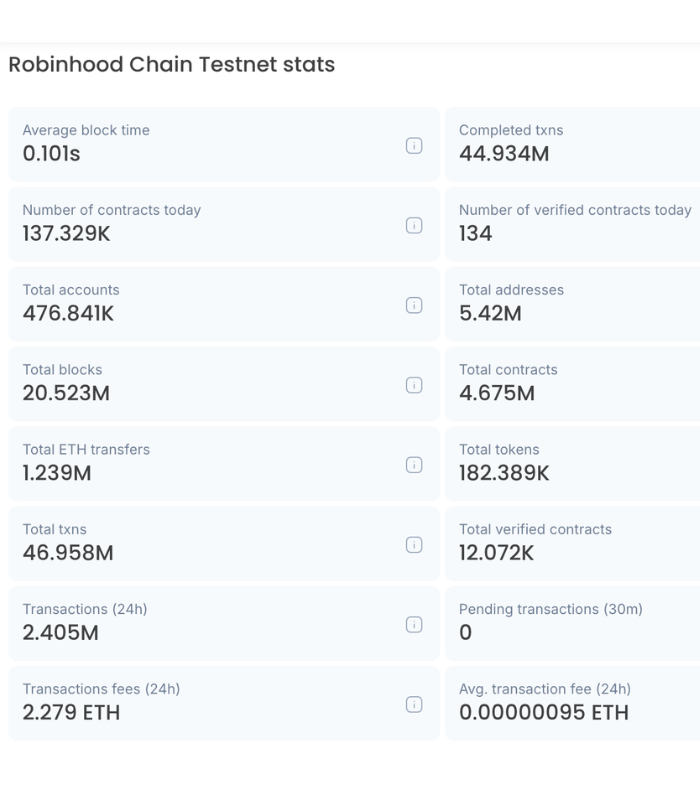Click the Transactions fees (24h) label

pyautogui.click(x=101, y=689)
